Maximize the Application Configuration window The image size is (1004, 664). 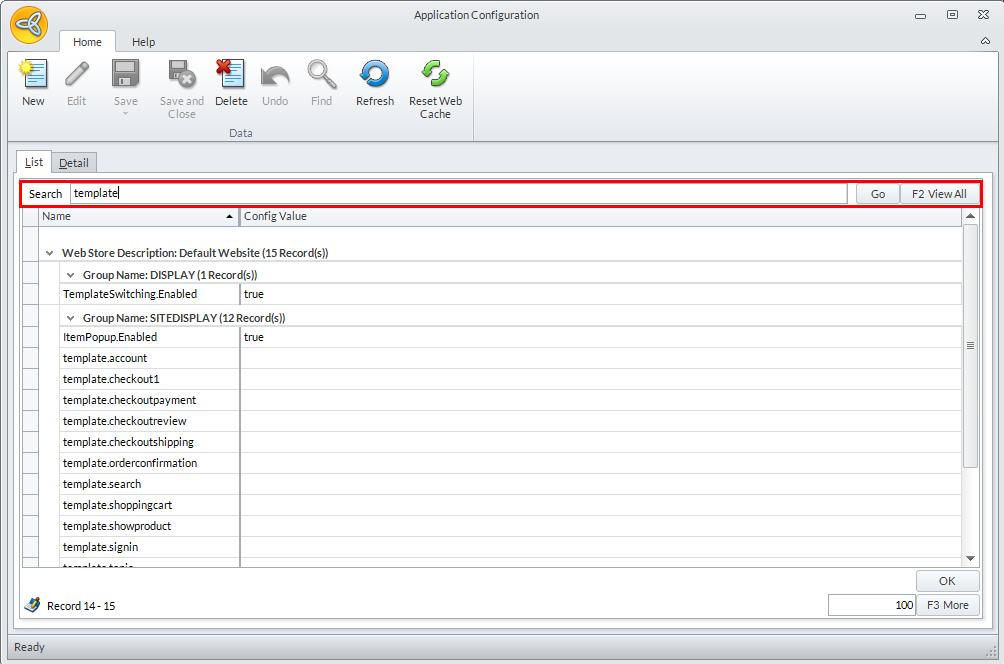[952, 15]
